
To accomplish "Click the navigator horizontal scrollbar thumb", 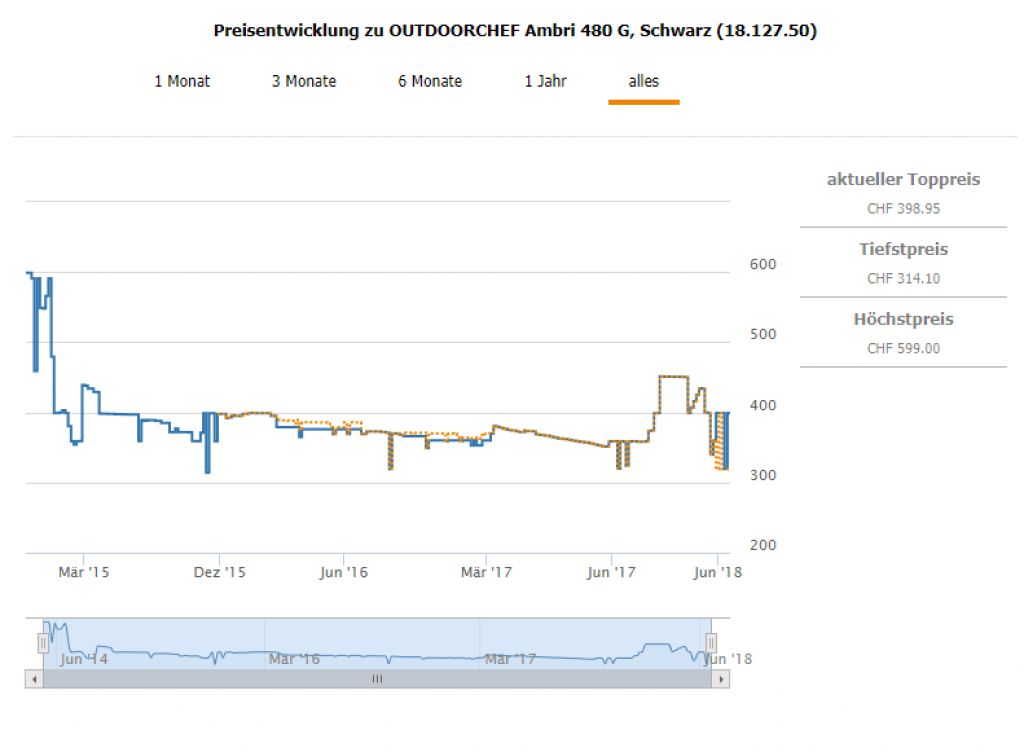I will [x=377, y=679].
